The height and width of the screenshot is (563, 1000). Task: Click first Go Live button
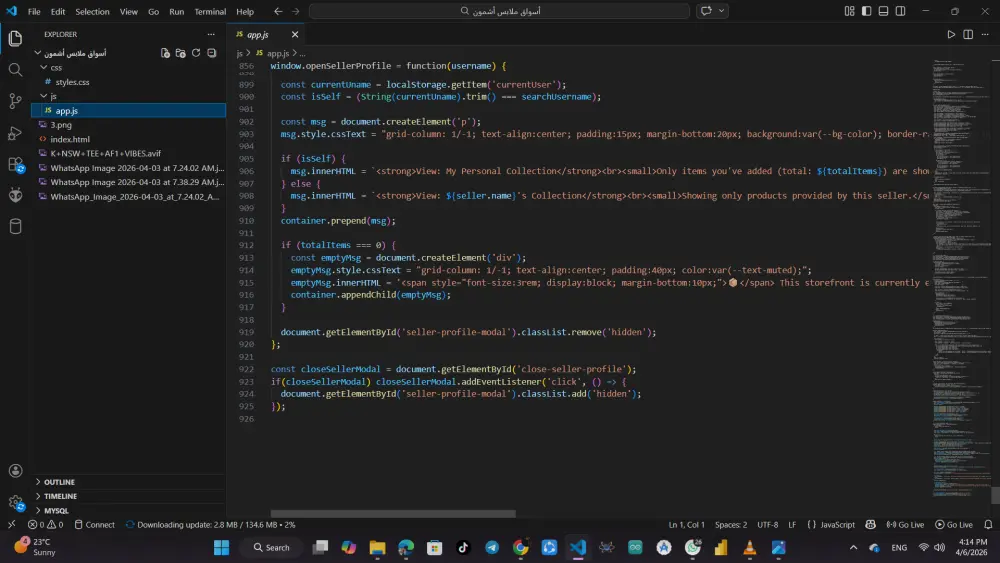[905, 525]
